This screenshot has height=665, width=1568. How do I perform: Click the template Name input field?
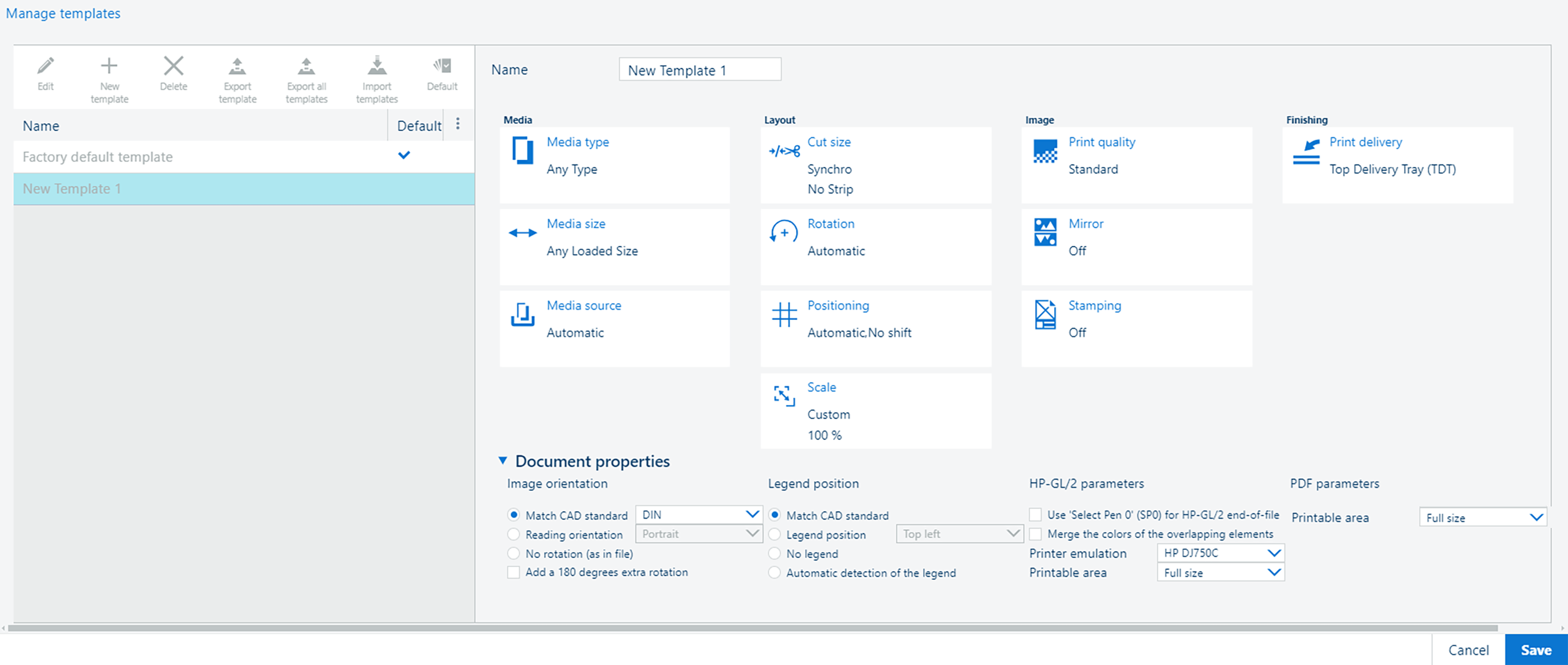pos(700,70)
